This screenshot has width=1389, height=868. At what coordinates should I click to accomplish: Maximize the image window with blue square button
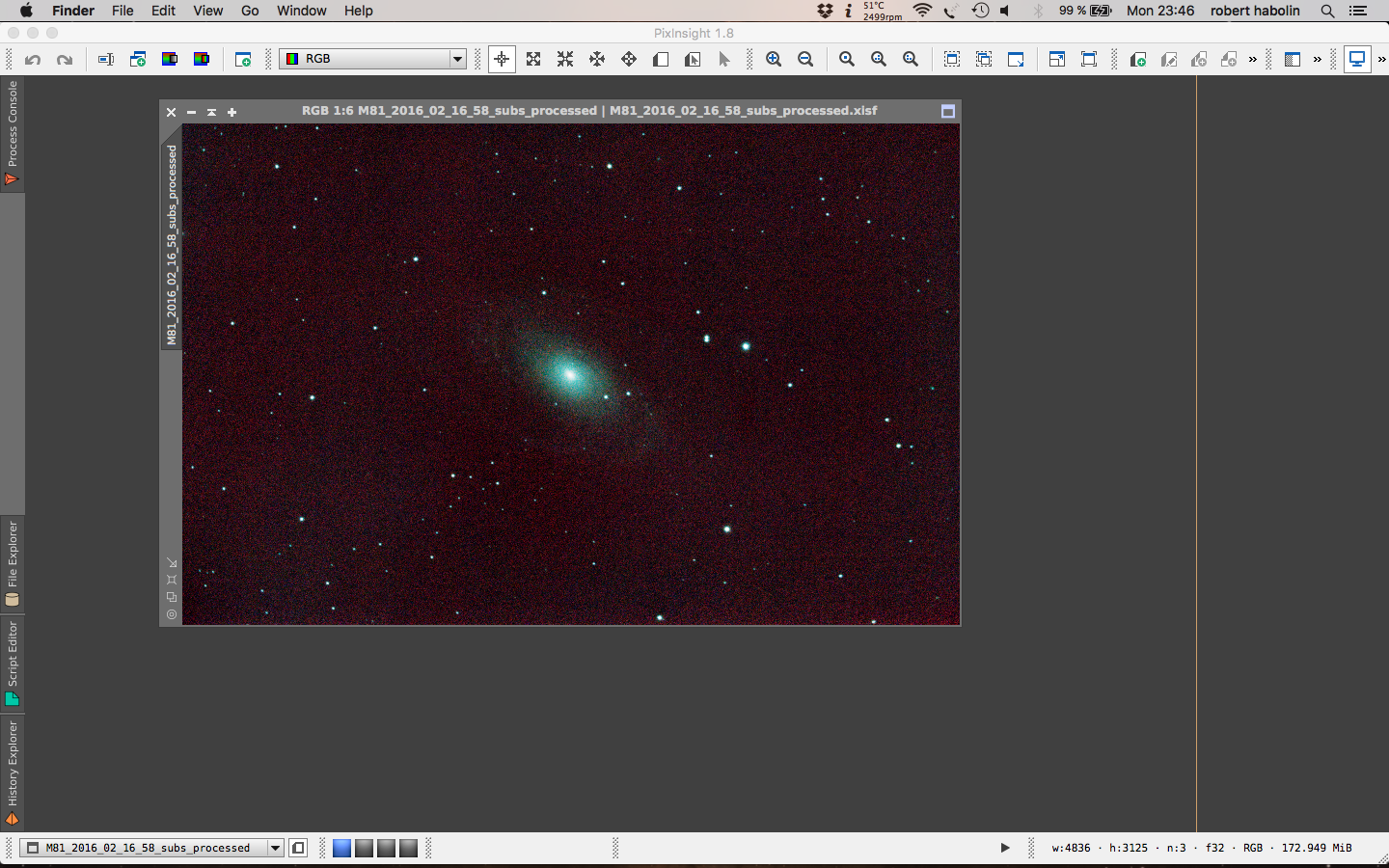[x=948, y=112]
